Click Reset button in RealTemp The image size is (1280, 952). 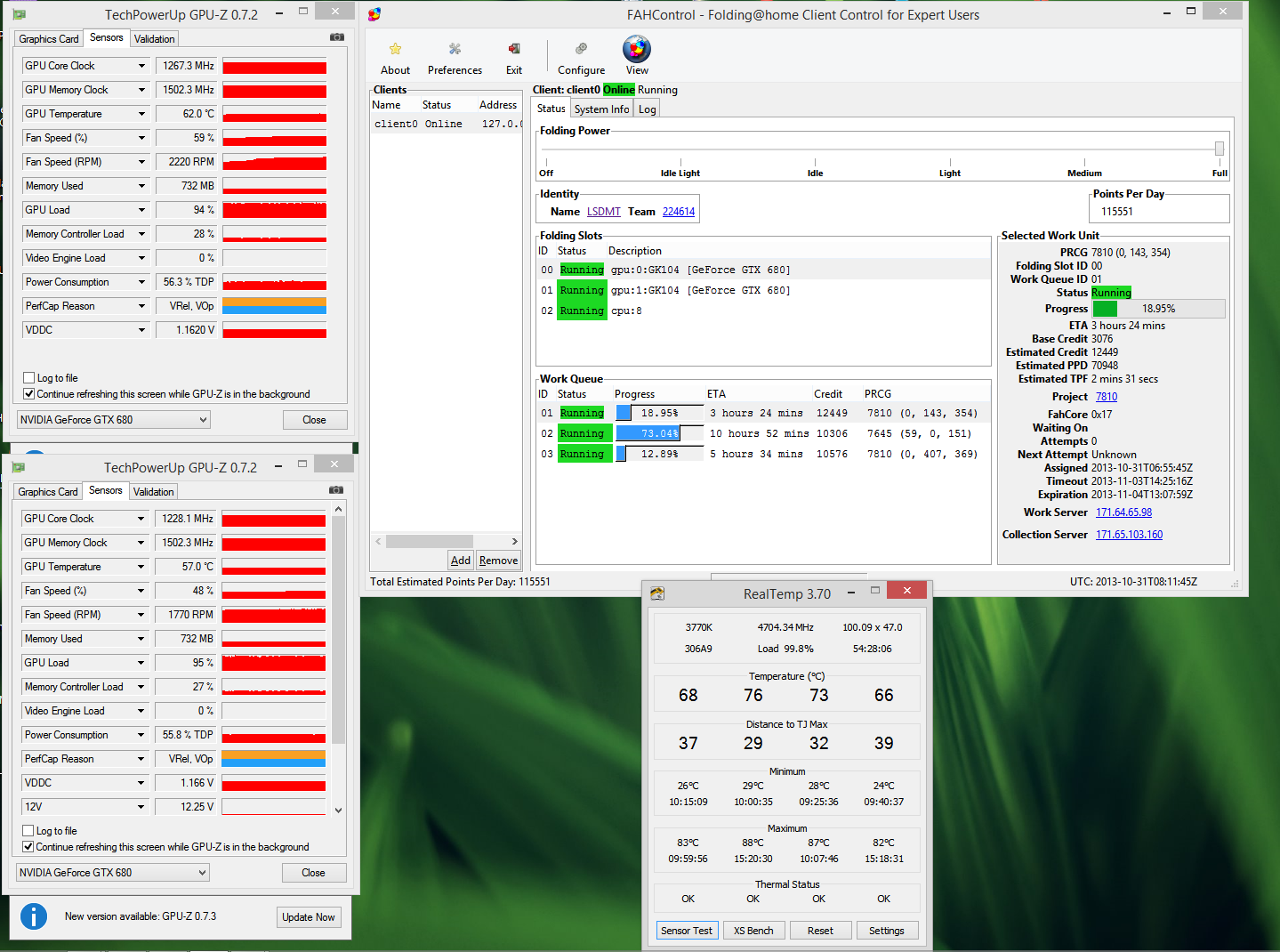pos(820,931)
